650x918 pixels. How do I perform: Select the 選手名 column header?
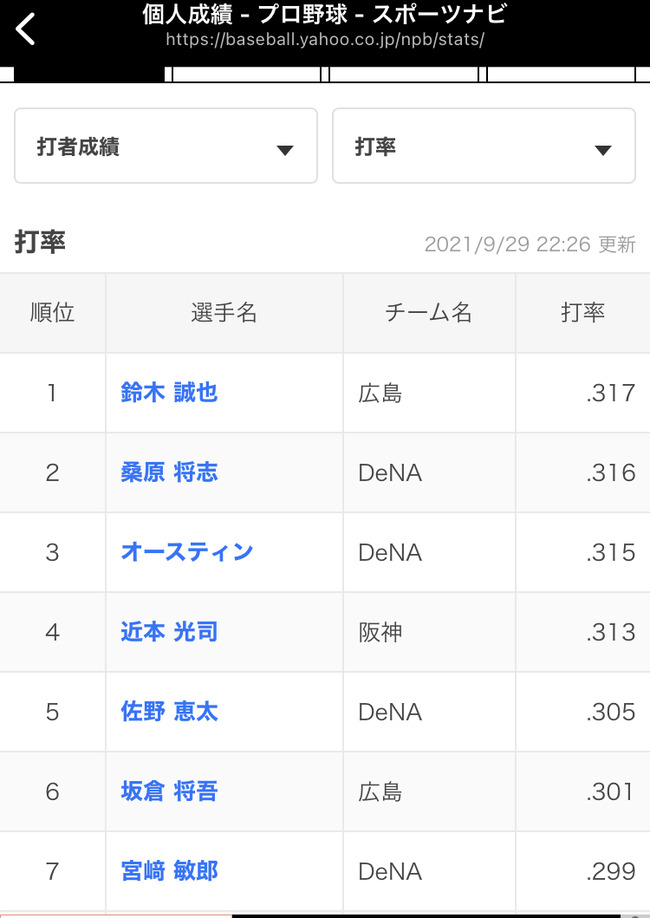pos(224,313)
